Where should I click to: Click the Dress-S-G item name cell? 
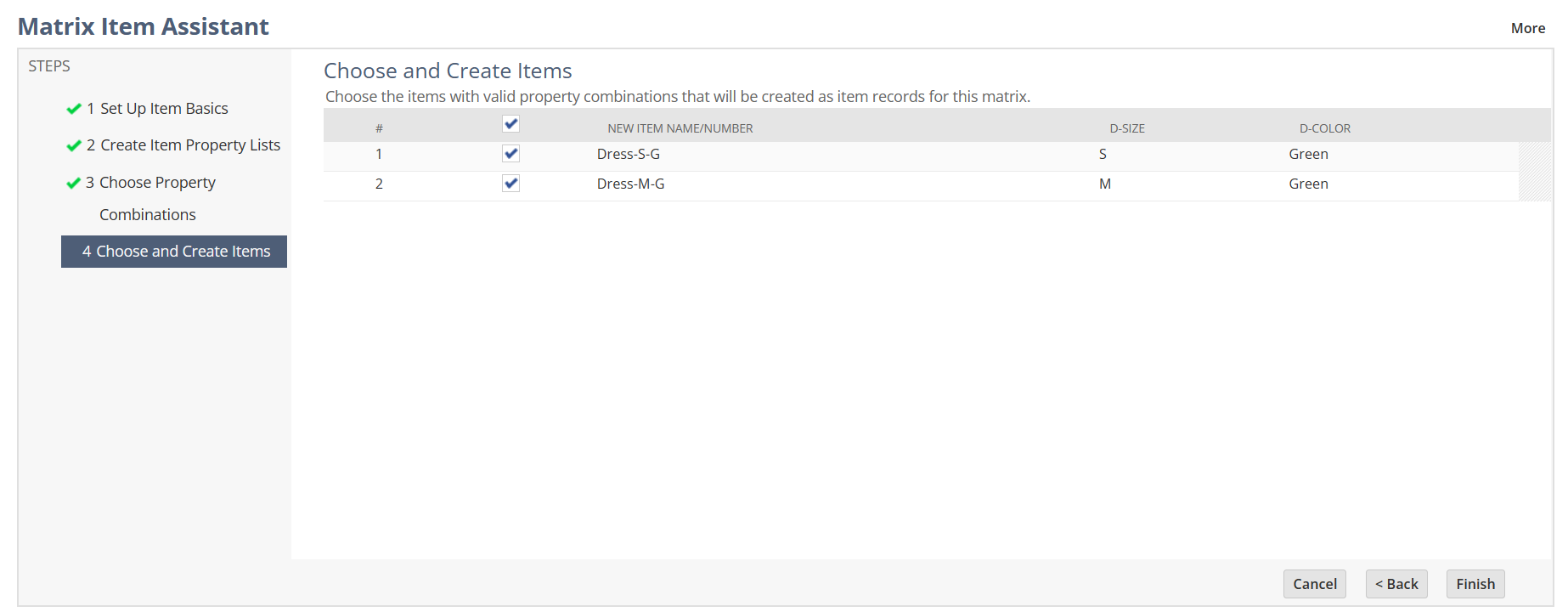629,154
